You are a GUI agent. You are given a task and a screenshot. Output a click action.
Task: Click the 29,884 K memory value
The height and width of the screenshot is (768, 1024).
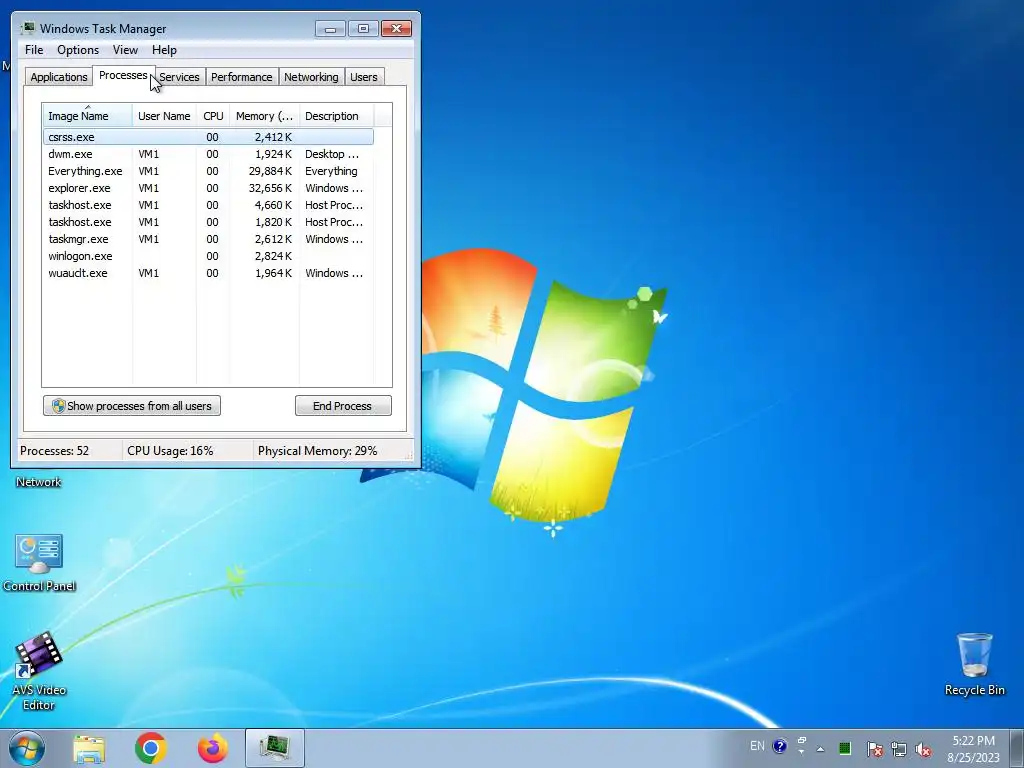[x=270, y=171]
